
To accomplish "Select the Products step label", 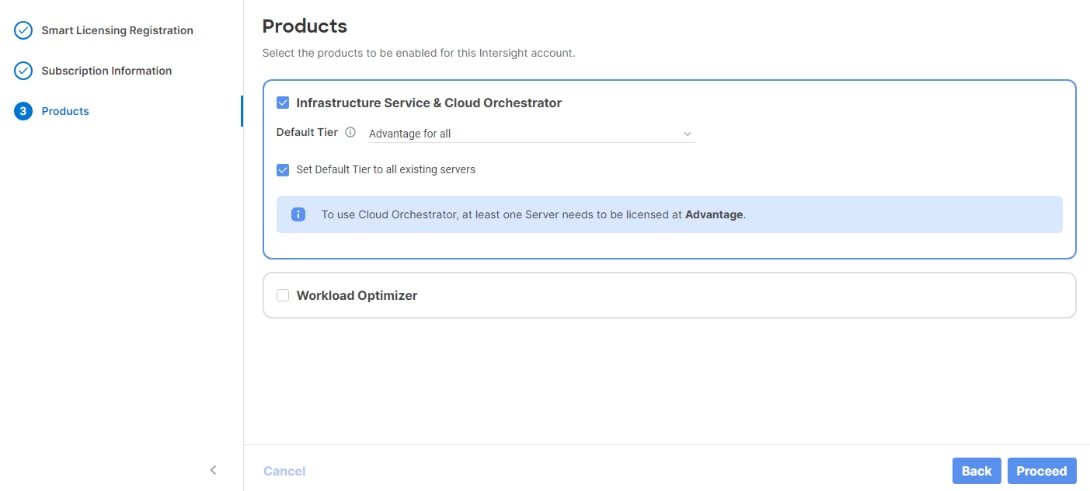I will tap(65, 111).
